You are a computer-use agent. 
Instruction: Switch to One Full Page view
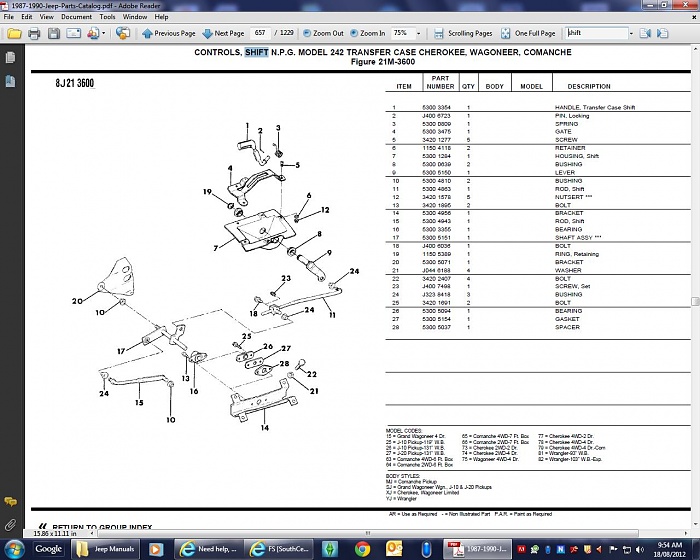click(528, 33)
